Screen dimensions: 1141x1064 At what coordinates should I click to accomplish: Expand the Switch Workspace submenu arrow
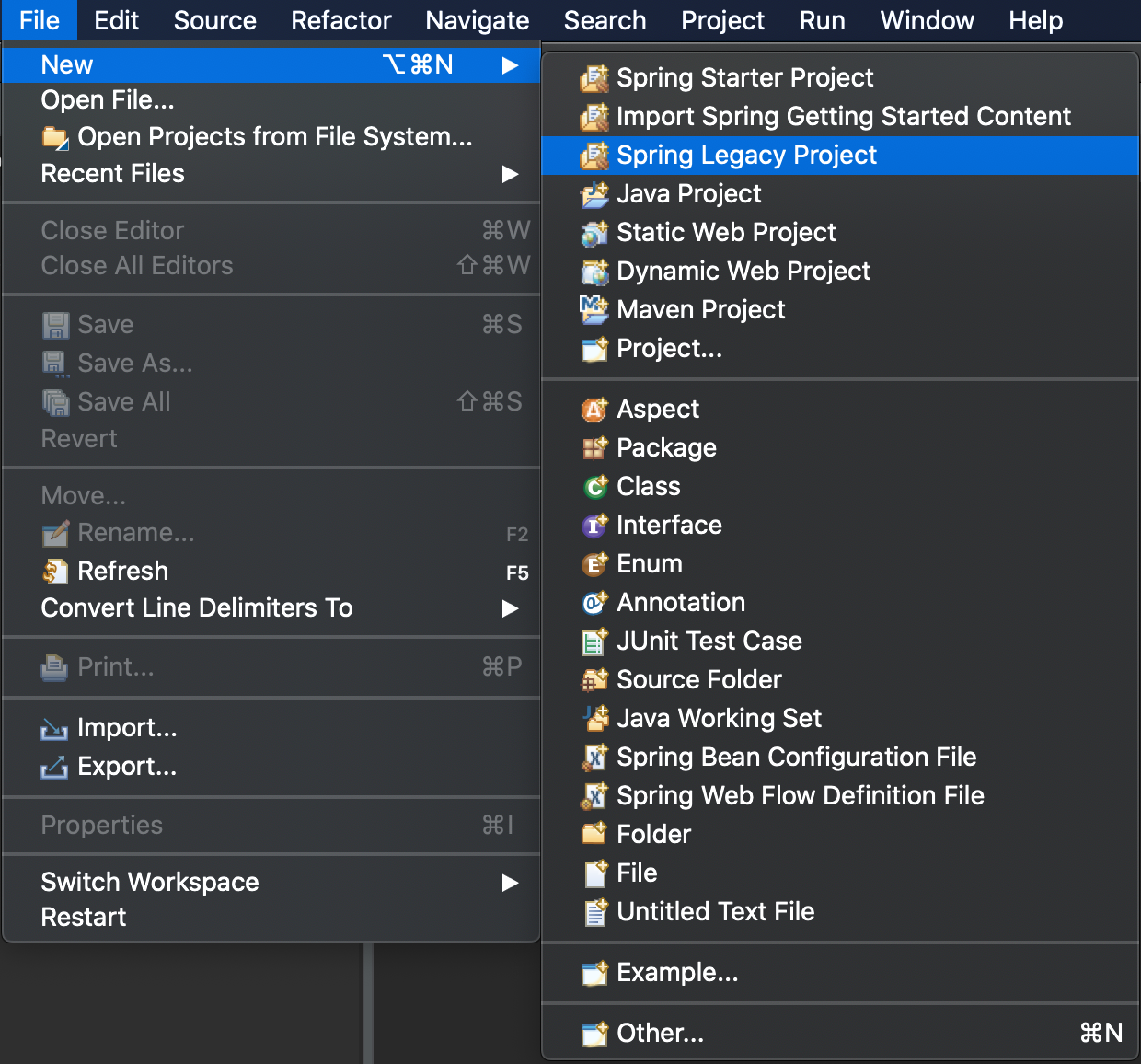(510, 883)
